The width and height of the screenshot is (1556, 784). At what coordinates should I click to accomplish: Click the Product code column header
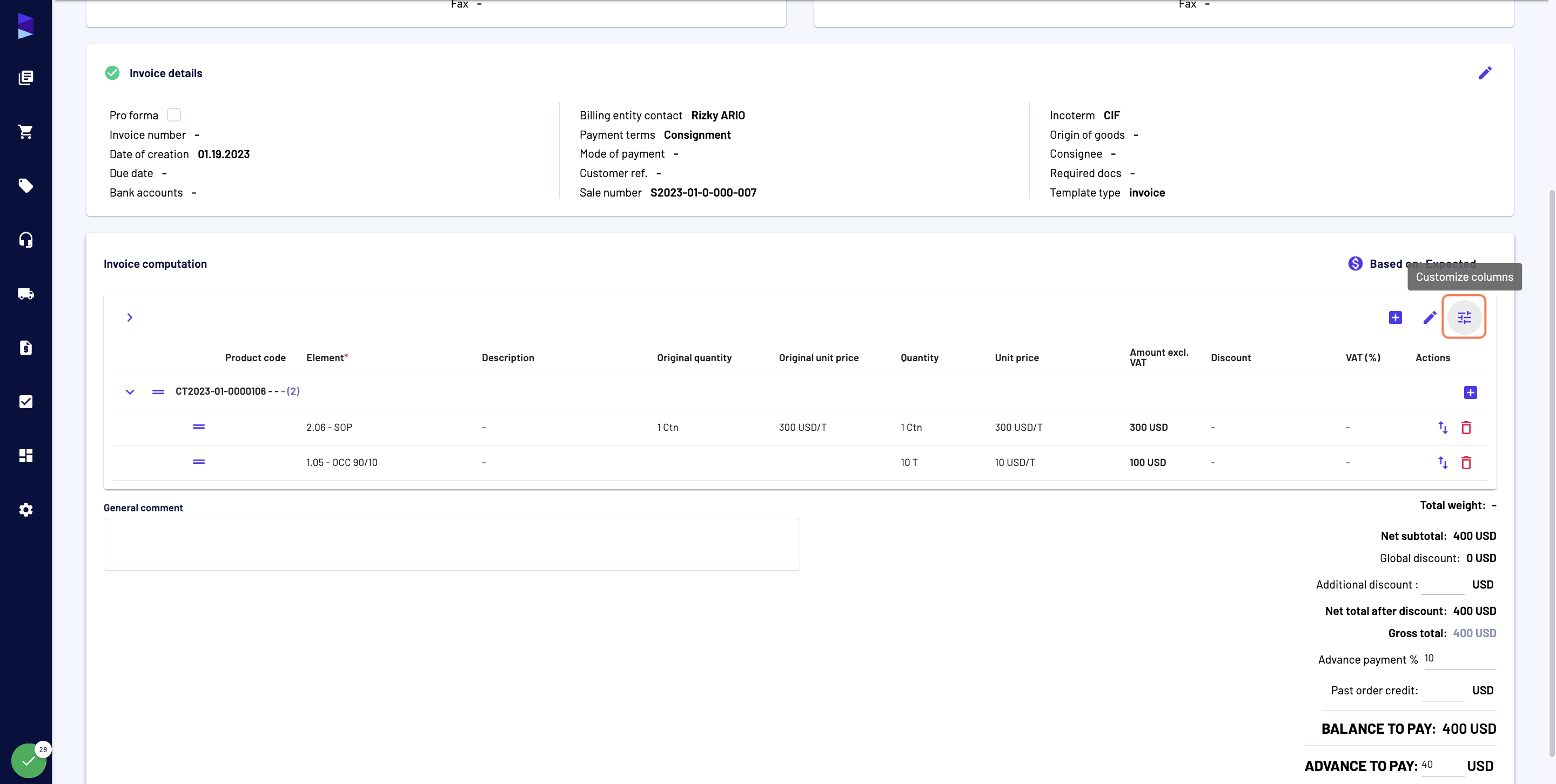click(x=255, y=358)
